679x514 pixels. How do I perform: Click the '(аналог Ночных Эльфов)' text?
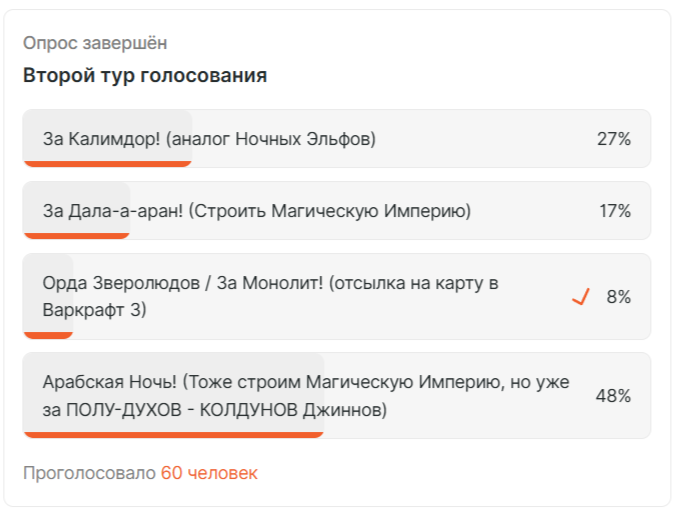pyautogui.click(x=271, y=139)
